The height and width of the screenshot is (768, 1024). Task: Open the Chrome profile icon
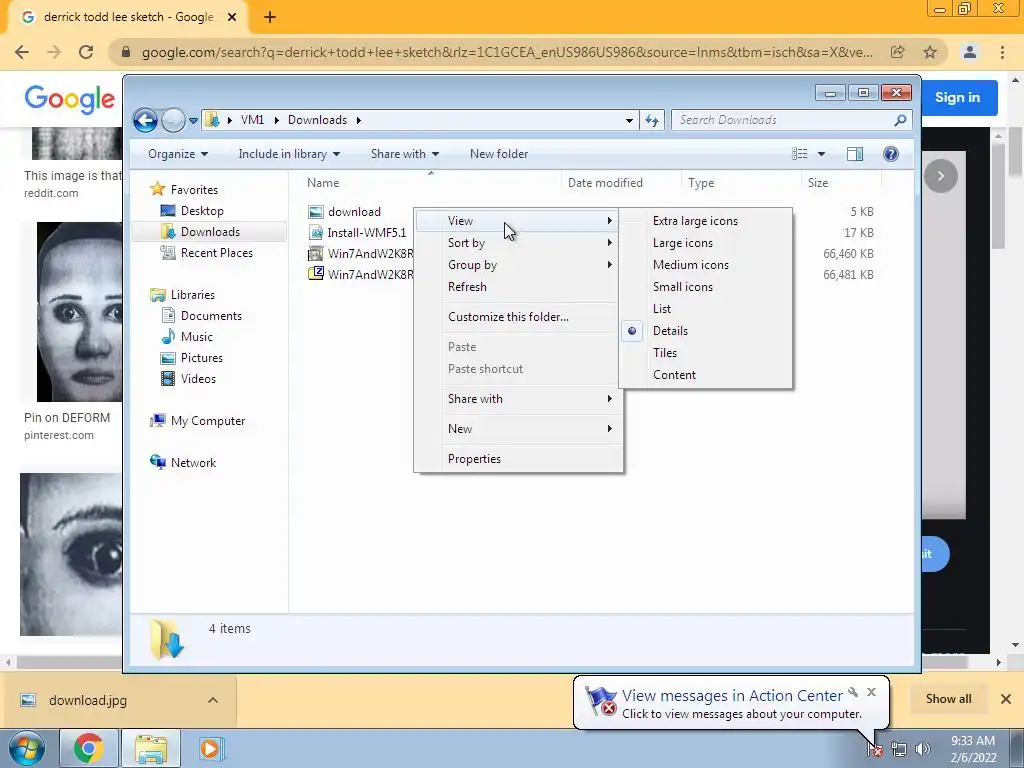click(x=970, y=52)
